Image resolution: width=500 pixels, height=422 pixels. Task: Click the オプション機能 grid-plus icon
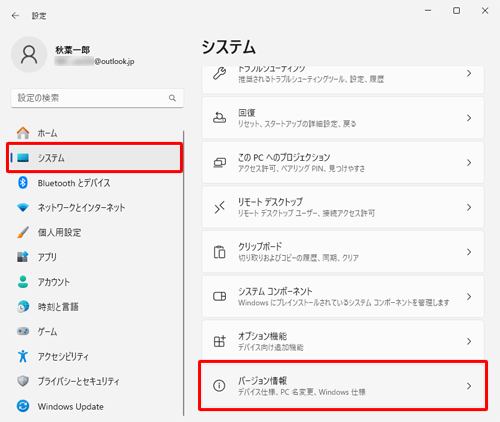pos(219,341)
